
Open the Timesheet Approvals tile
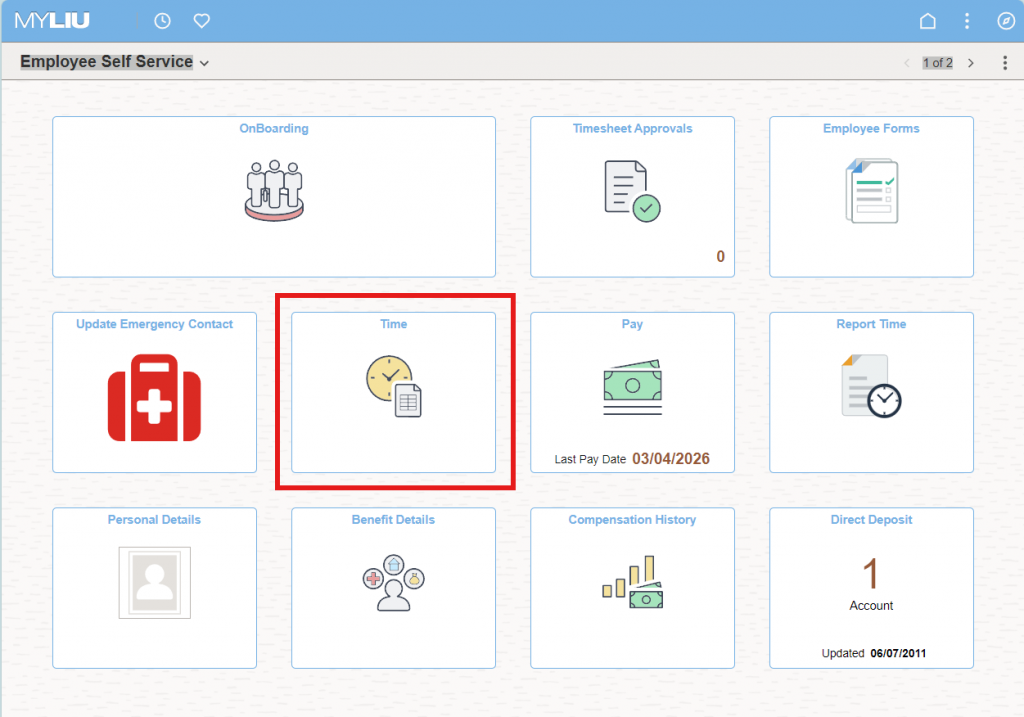click(x=632, y=196)
